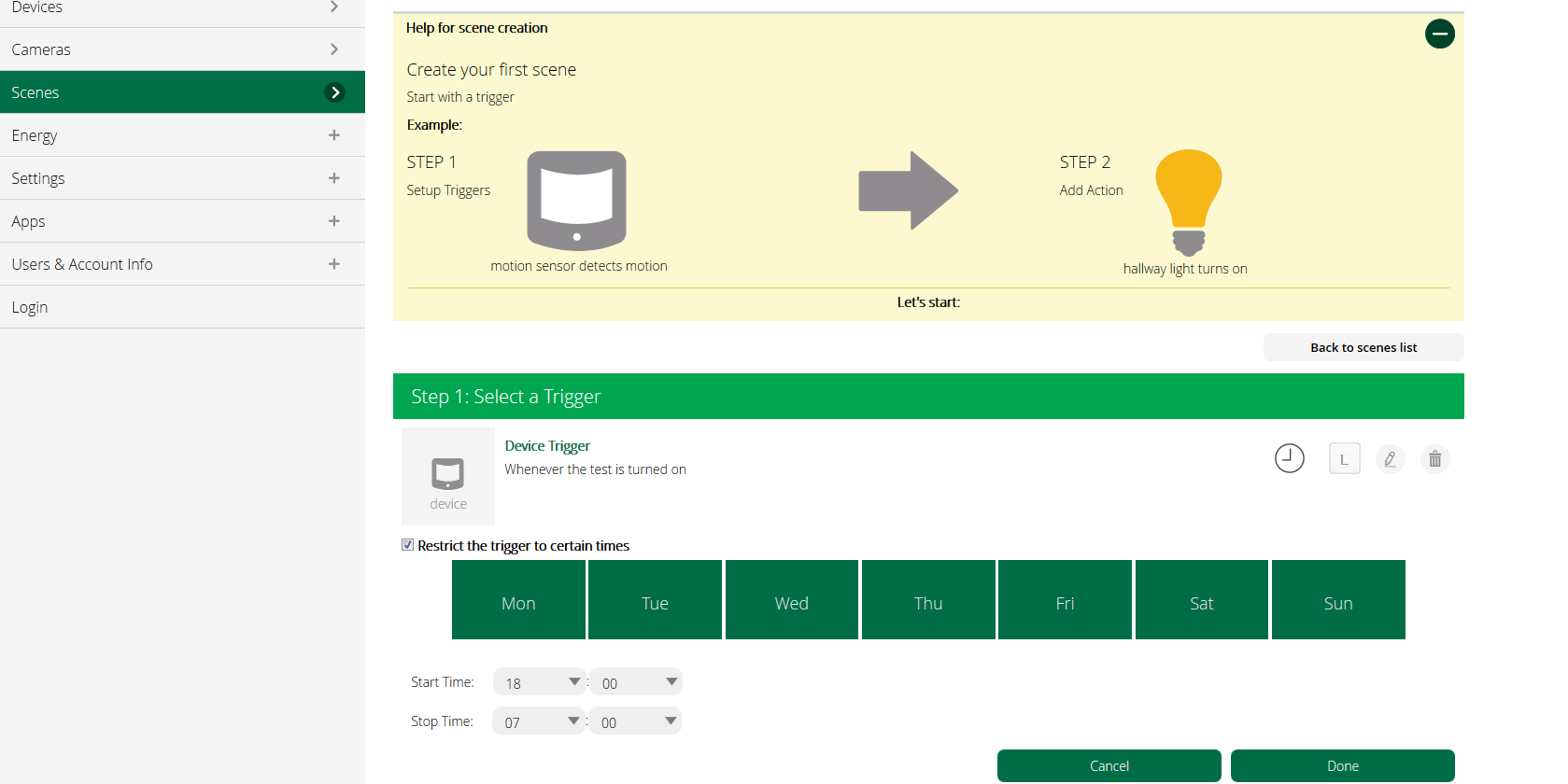
Task: Delete the Device Trigger with trash icon
Action: [1434, 459]
